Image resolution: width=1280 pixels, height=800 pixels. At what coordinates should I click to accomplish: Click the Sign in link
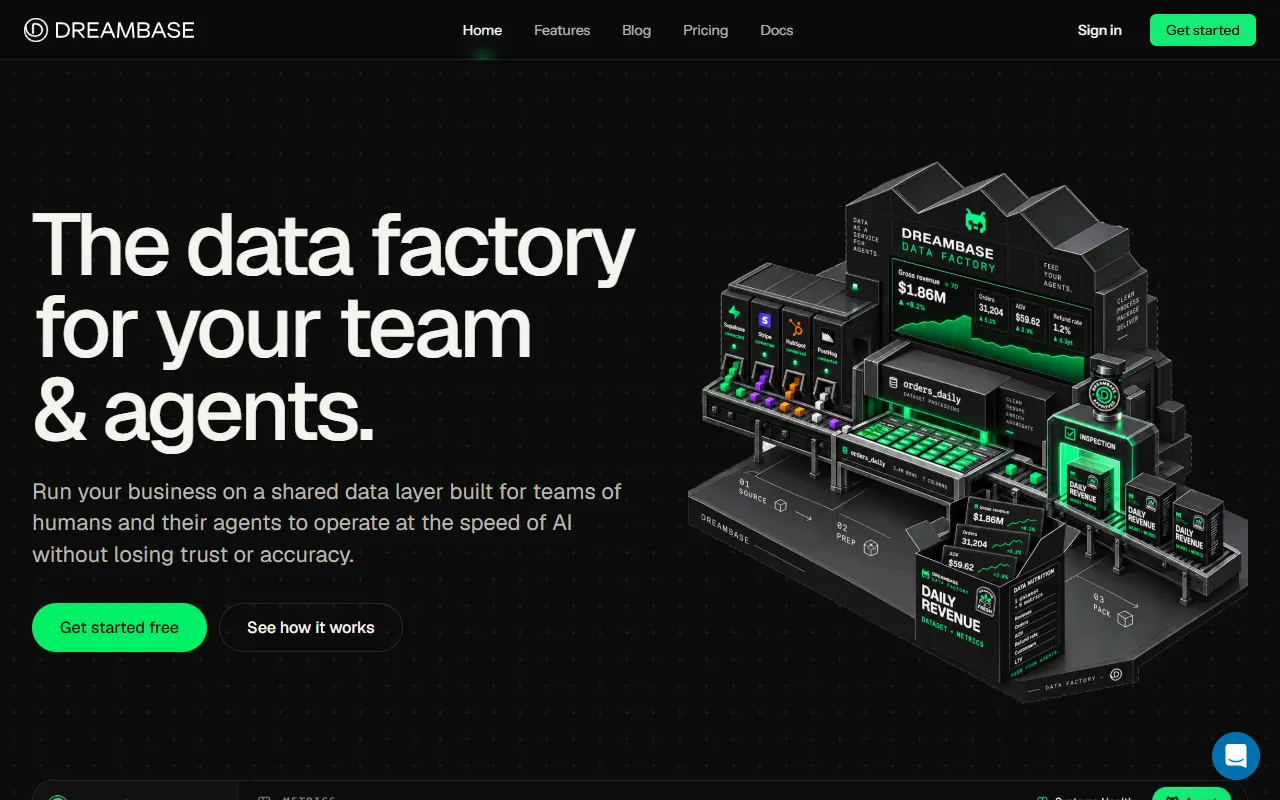[1099, 30]
